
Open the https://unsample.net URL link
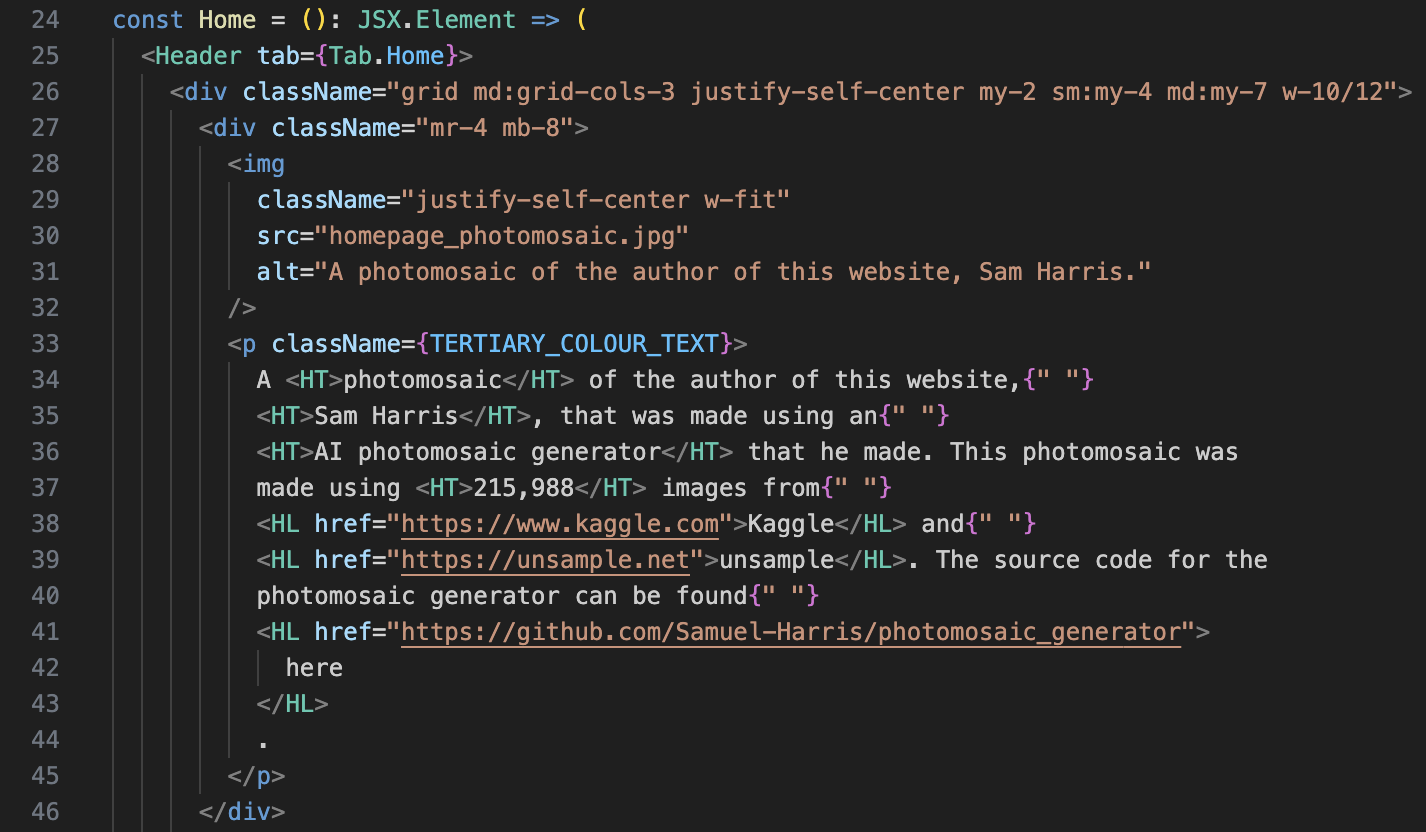point(546,559)
